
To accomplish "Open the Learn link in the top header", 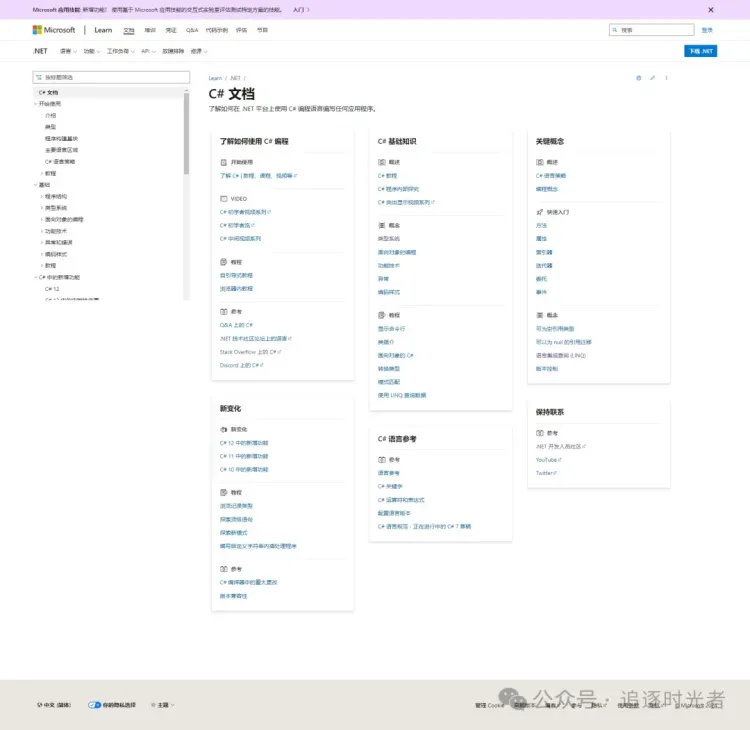I will (103, 30).
